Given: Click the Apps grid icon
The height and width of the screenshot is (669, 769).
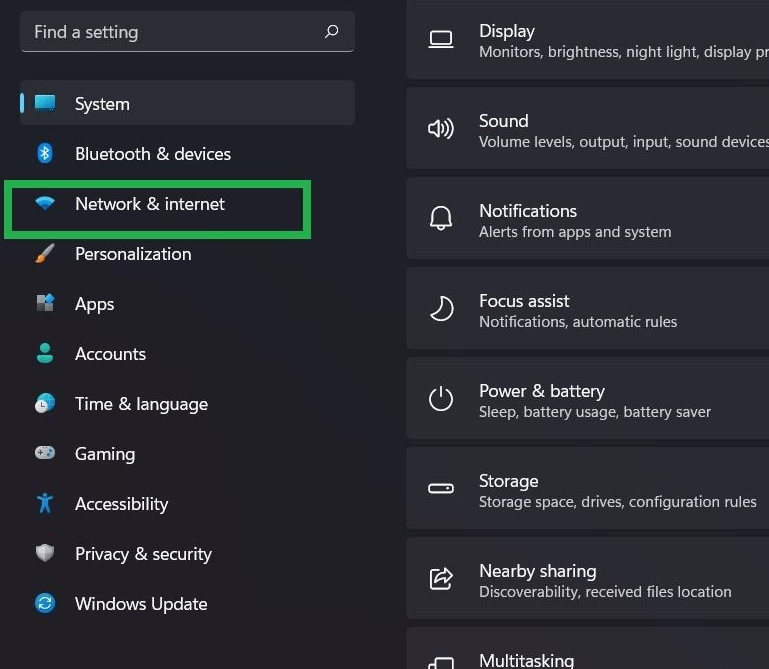Looking at the screenshot, I should tap(45, 304).
